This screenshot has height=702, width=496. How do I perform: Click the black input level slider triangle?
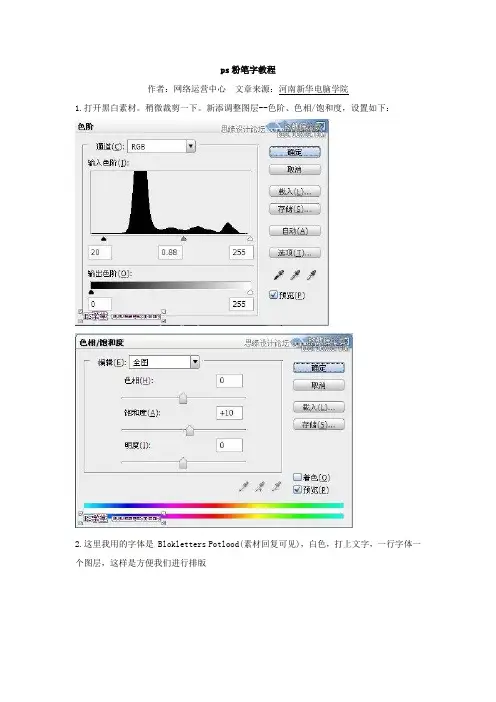coord(103,239)
